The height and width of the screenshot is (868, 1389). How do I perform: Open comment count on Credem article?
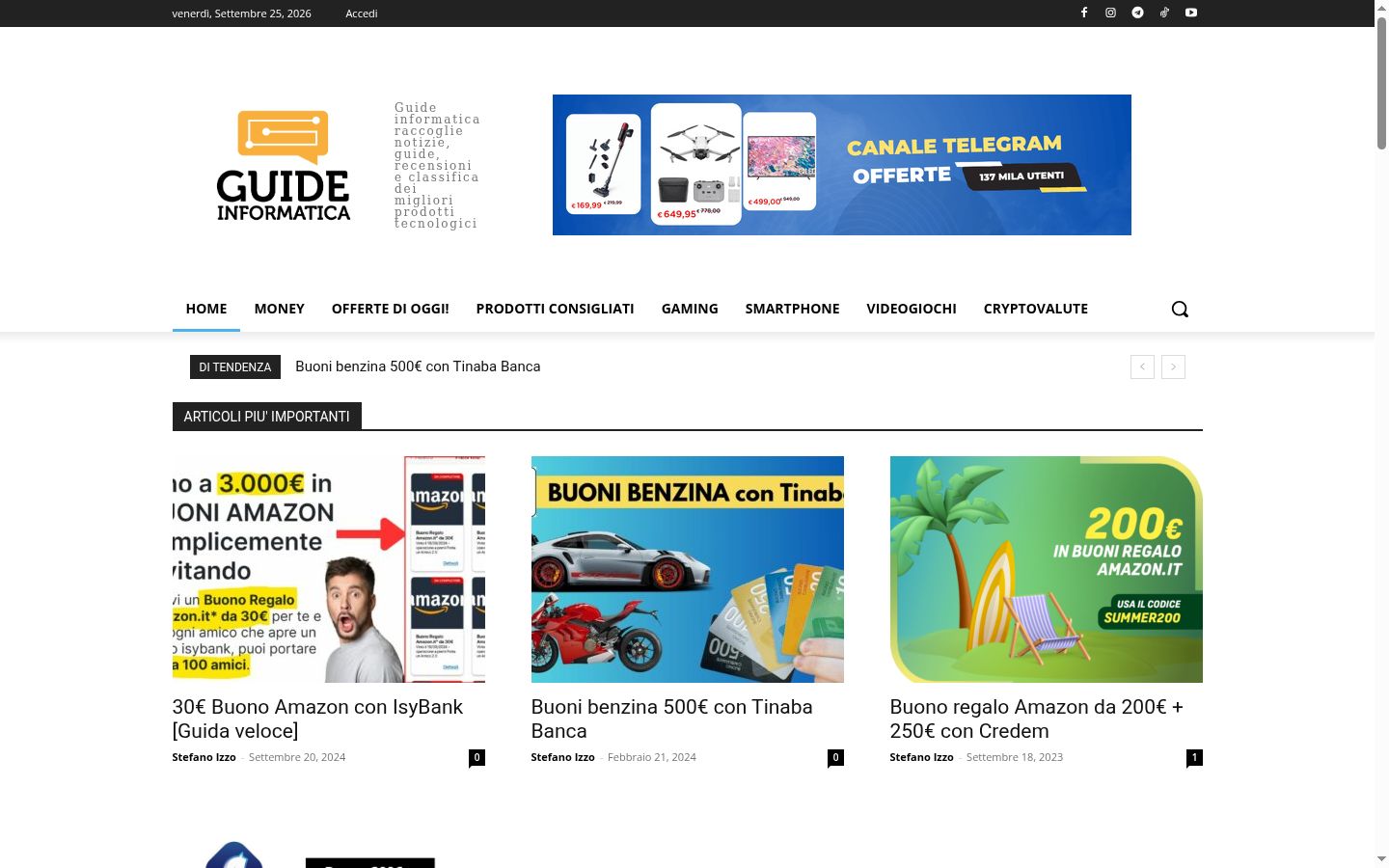point(1194,758)
